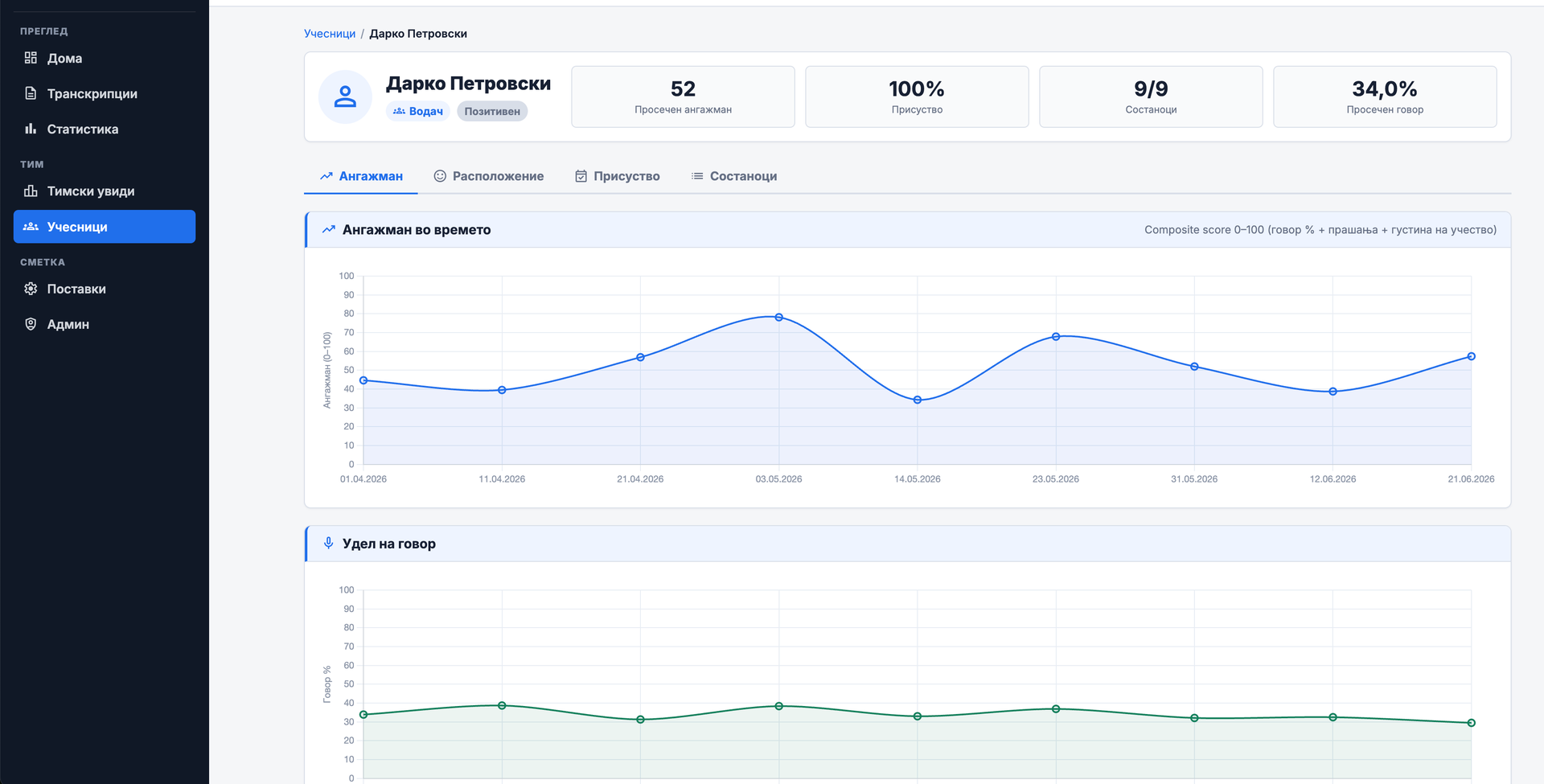Click the Учесници people icon in sidebar
The height and width of the screenshot is (784, 1544).
coord(31,227)
